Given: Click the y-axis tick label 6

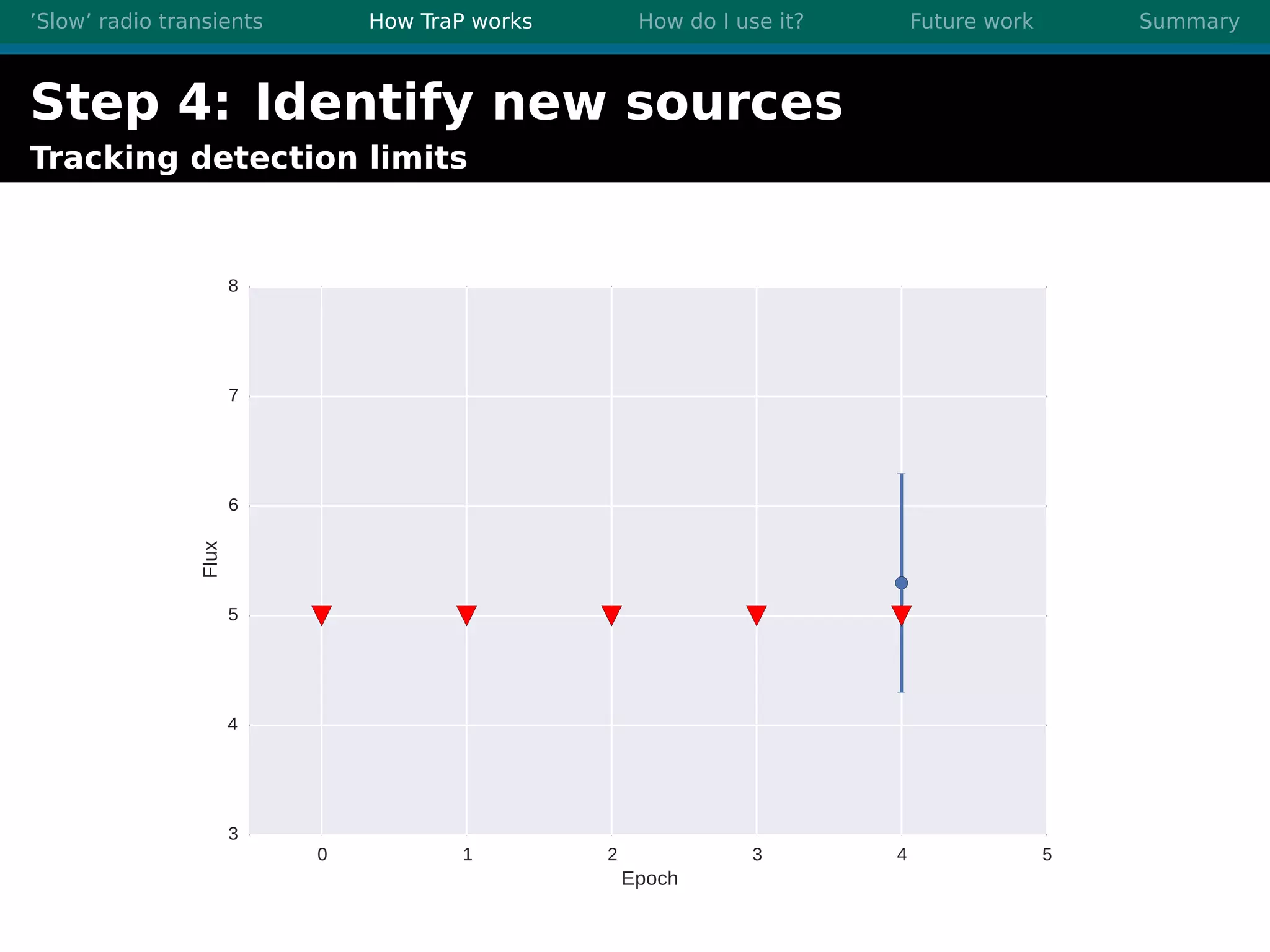Looking at the screenshot, I should coord(233,505).
